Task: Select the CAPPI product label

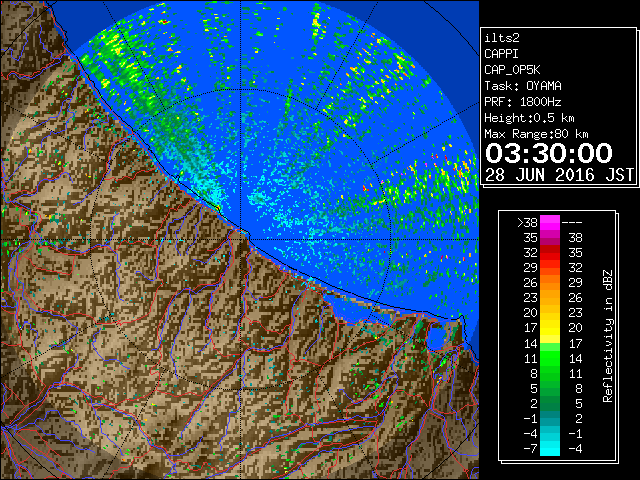Action: pyautogui.click(x=501, y=54)
